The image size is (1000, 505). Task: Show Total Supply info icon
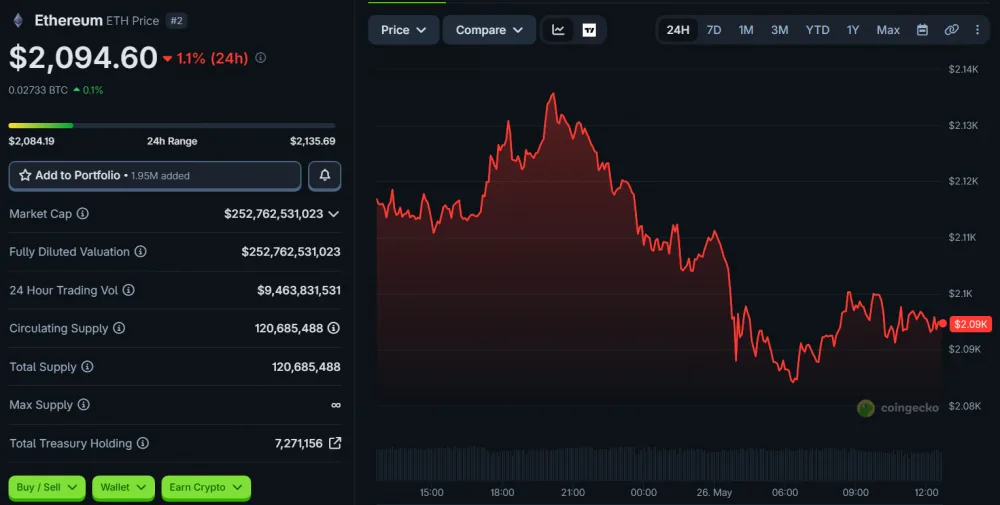[x=87, y=367]
